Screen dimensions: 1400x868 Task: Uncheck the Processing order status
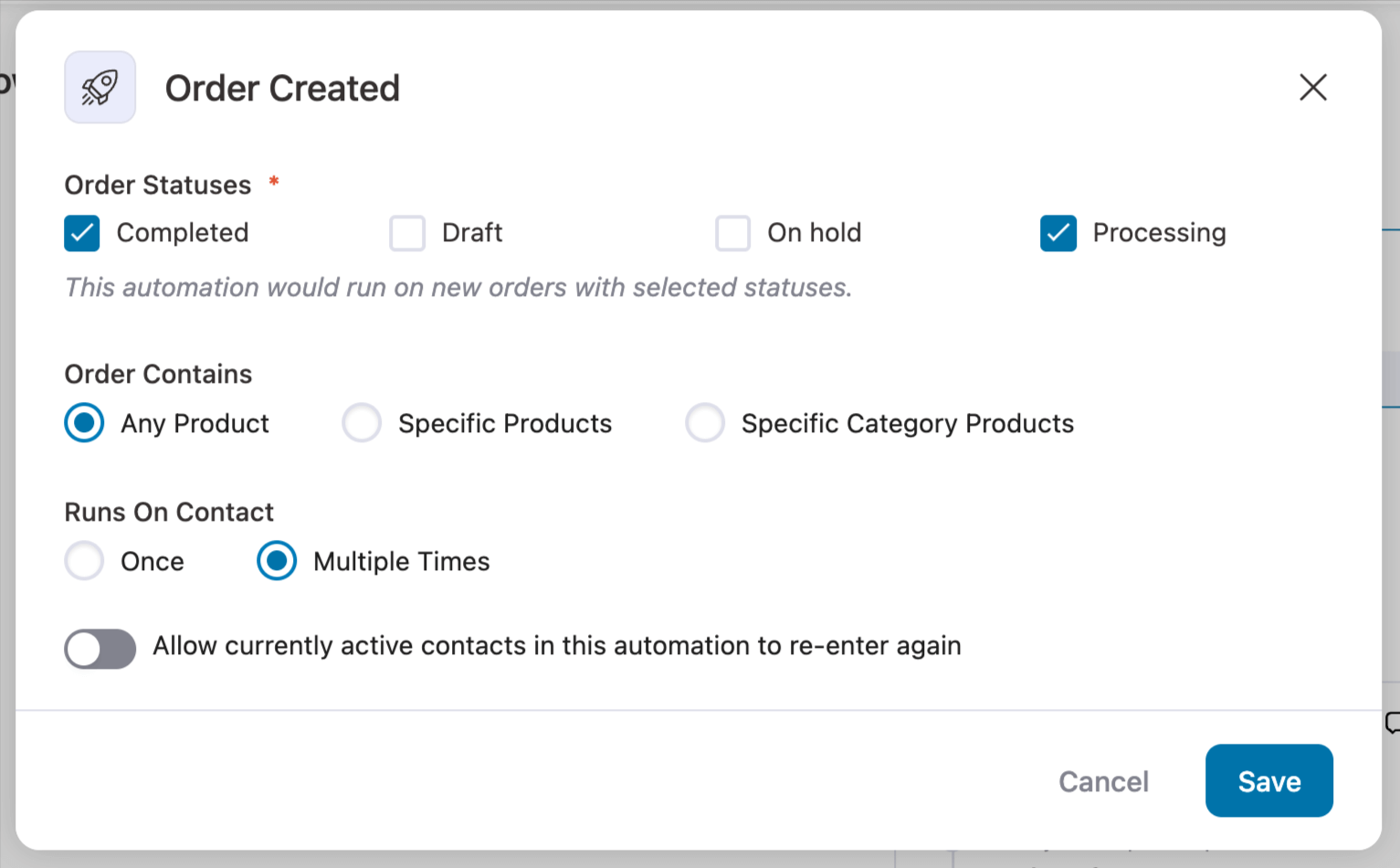(x=1058, y=233)
